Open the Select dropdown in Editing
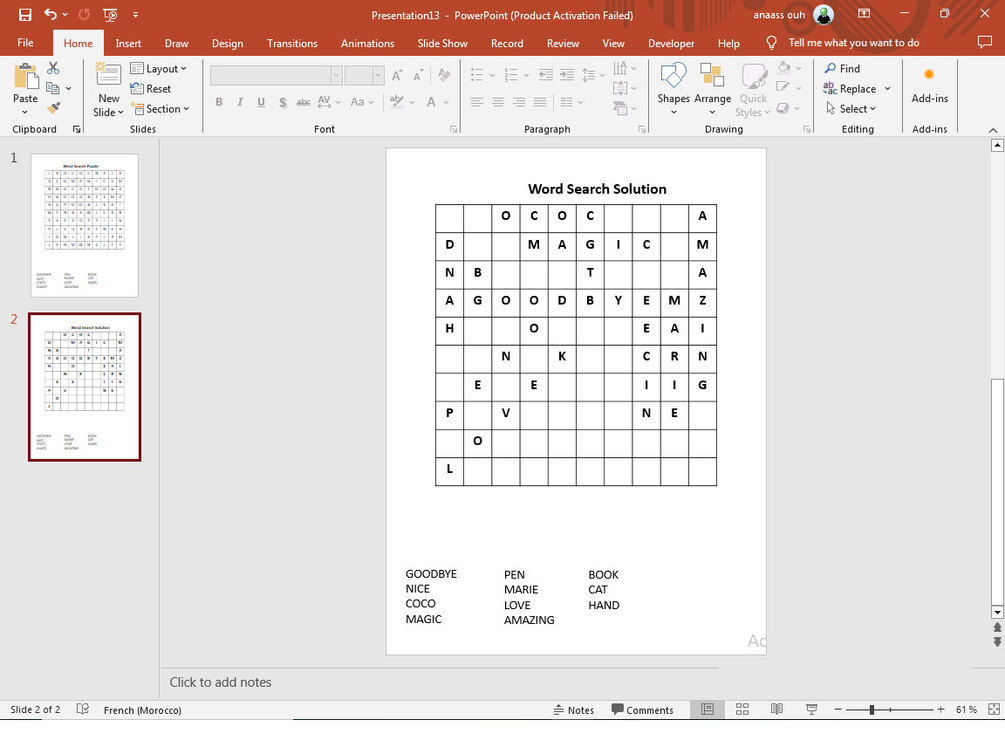 851,109
